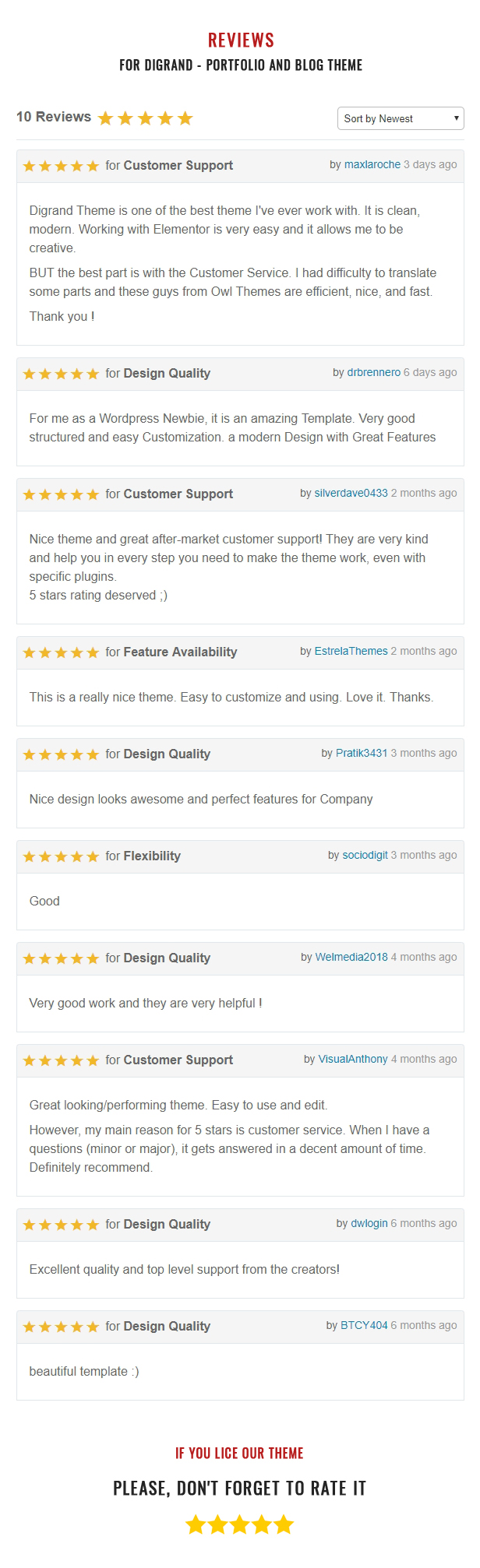Screen dimensions: 480x1568
Task: Open maxlaroche's user profile
Action: 372,164
